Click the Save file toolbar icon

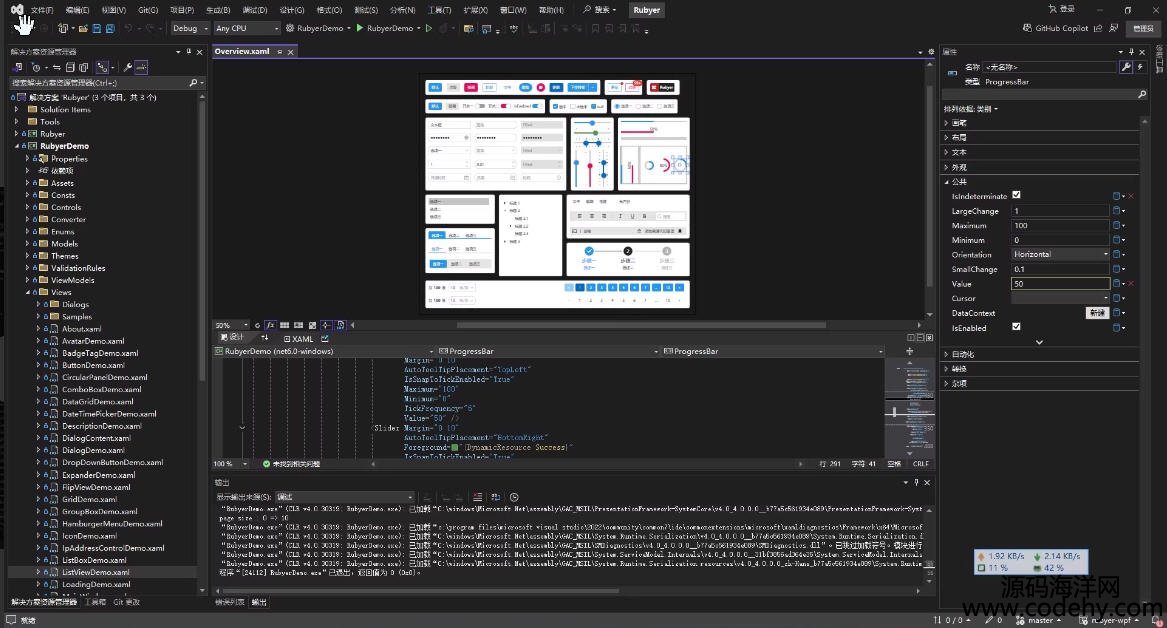(x=97, y=28)
